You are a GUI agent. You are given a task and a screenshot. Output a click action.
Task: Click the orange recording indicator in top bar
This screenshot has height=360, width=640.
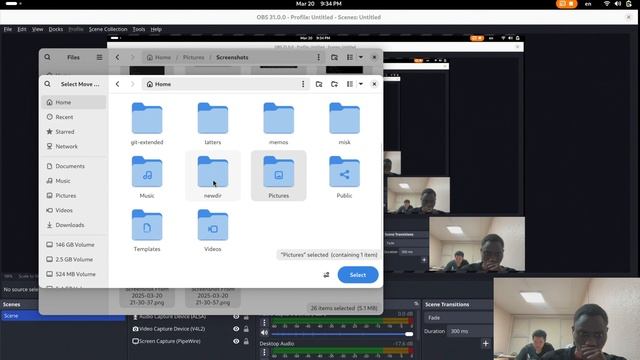click(x=567, y=4)
